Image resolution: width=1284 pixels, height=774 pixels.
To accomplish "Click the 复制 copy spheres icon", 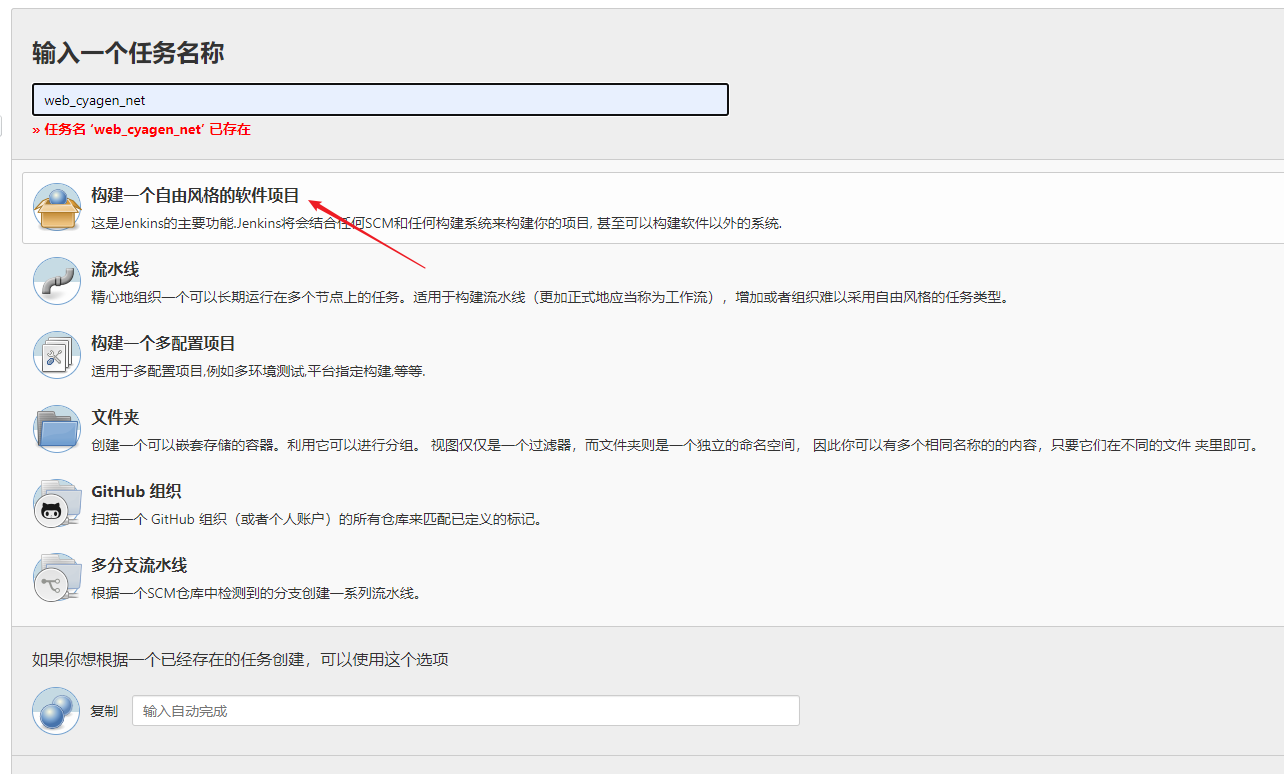I will coord(56,711).
